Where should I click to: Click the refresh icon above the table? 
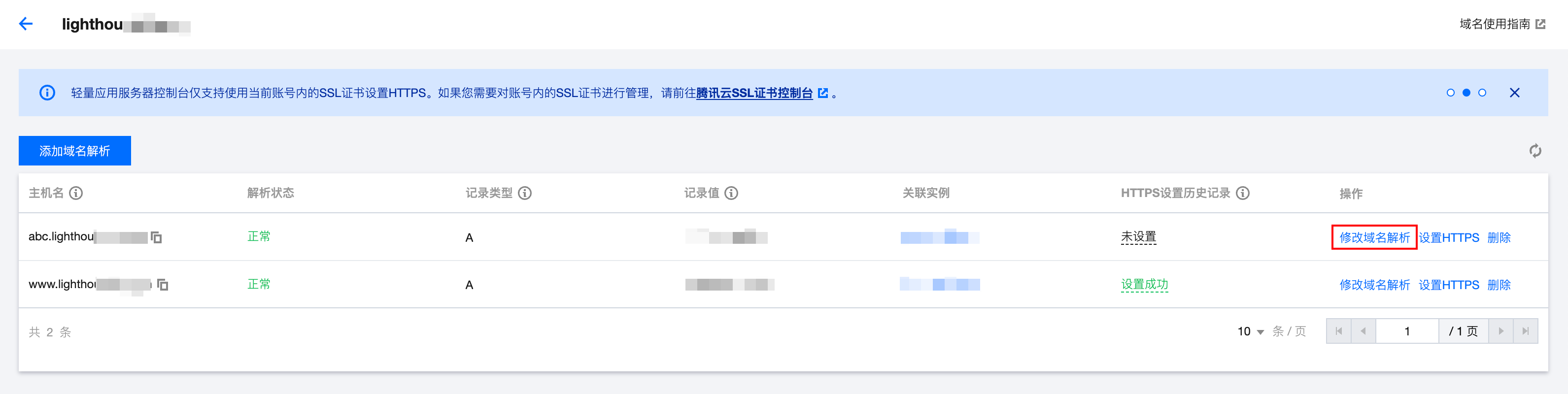pos(1535,151)
